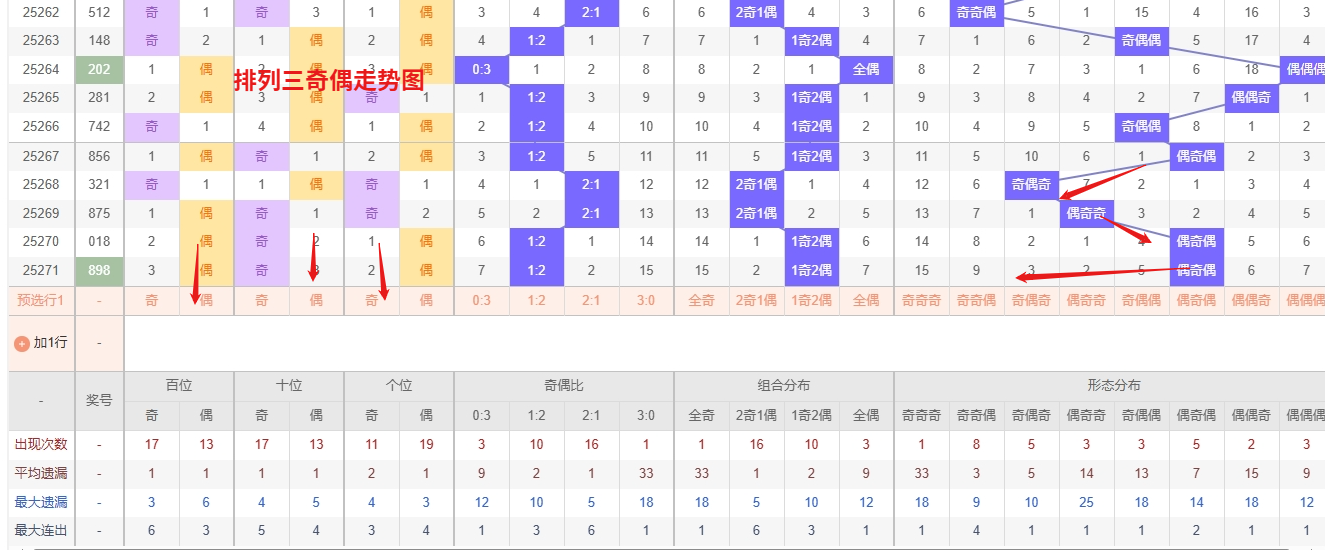Click the 加1行 add row label
Image resolution: width=1325 pixels, height=550 pixels.
click(50, 343)
